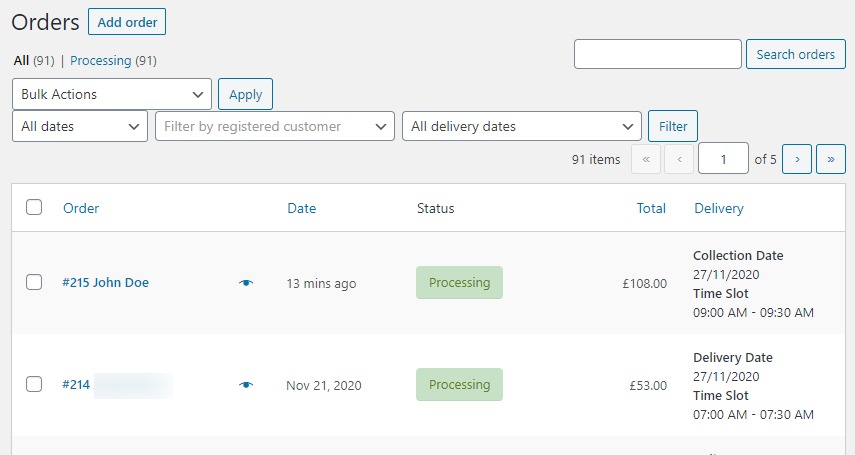Open Filter by registered customer dropdown

click(x=274, y=127)
